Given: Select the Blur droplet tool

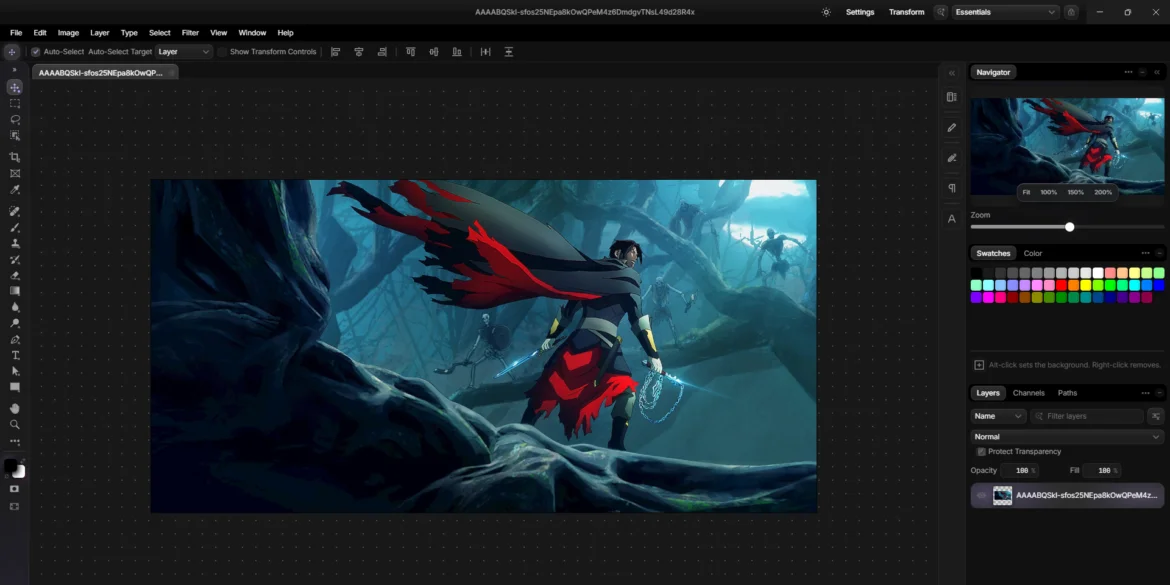Looking at the screenshot, I should click(x=14, y=307).
